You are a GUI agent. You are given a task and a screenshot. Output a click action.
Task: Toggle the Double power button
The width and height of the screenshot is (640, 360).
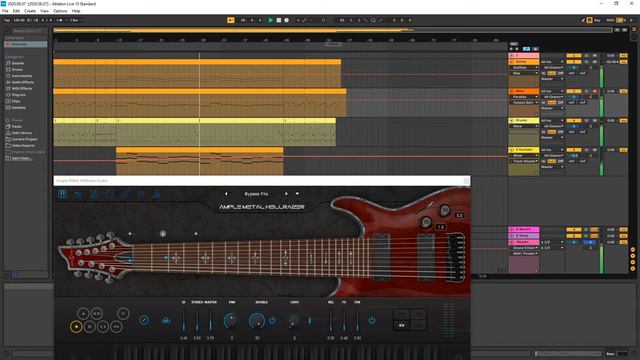point(272,320)
